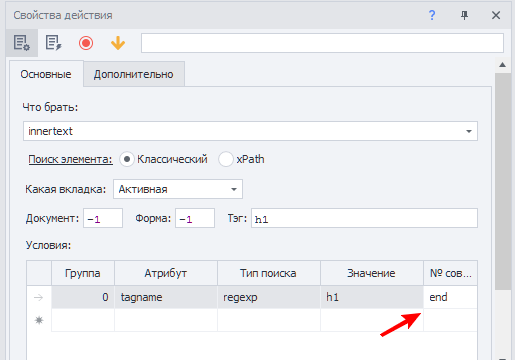This screenshot has height=360, width=515.
Task: Select the end match number cell
Action: point(450,297)
